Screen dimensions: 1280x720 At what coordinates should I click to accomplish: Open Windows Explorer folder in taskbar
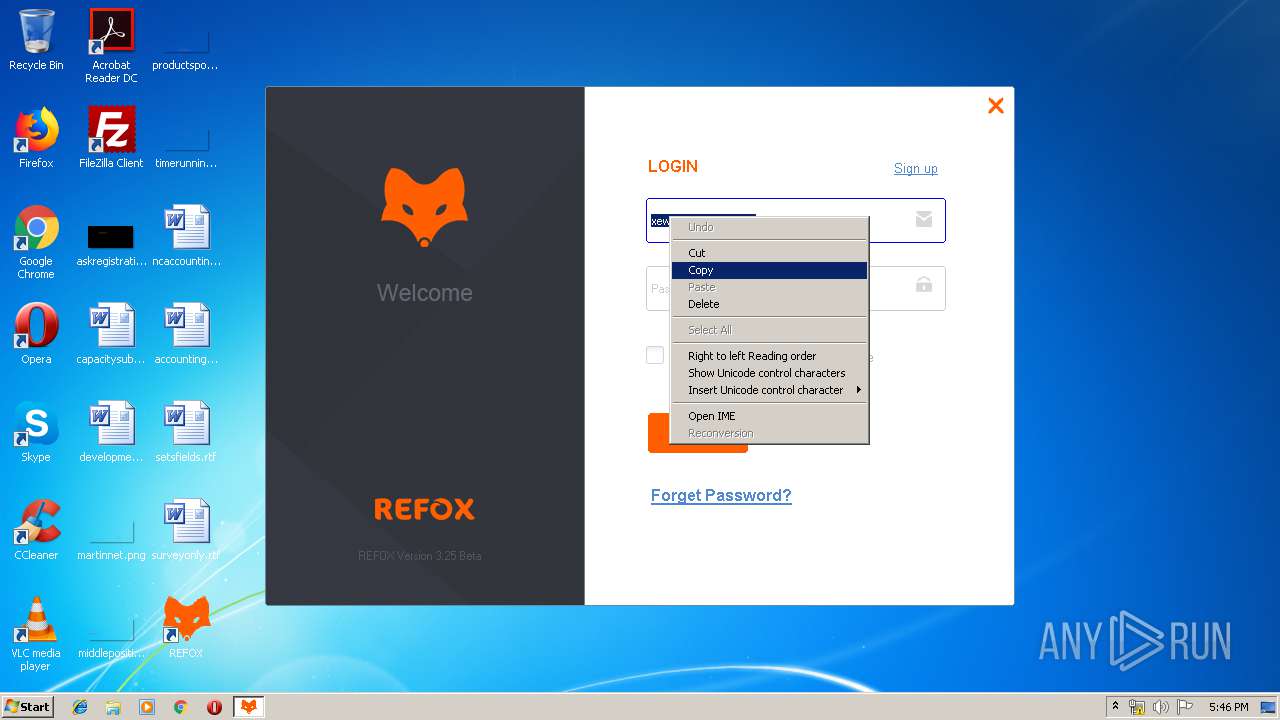(x=113, y=707)
